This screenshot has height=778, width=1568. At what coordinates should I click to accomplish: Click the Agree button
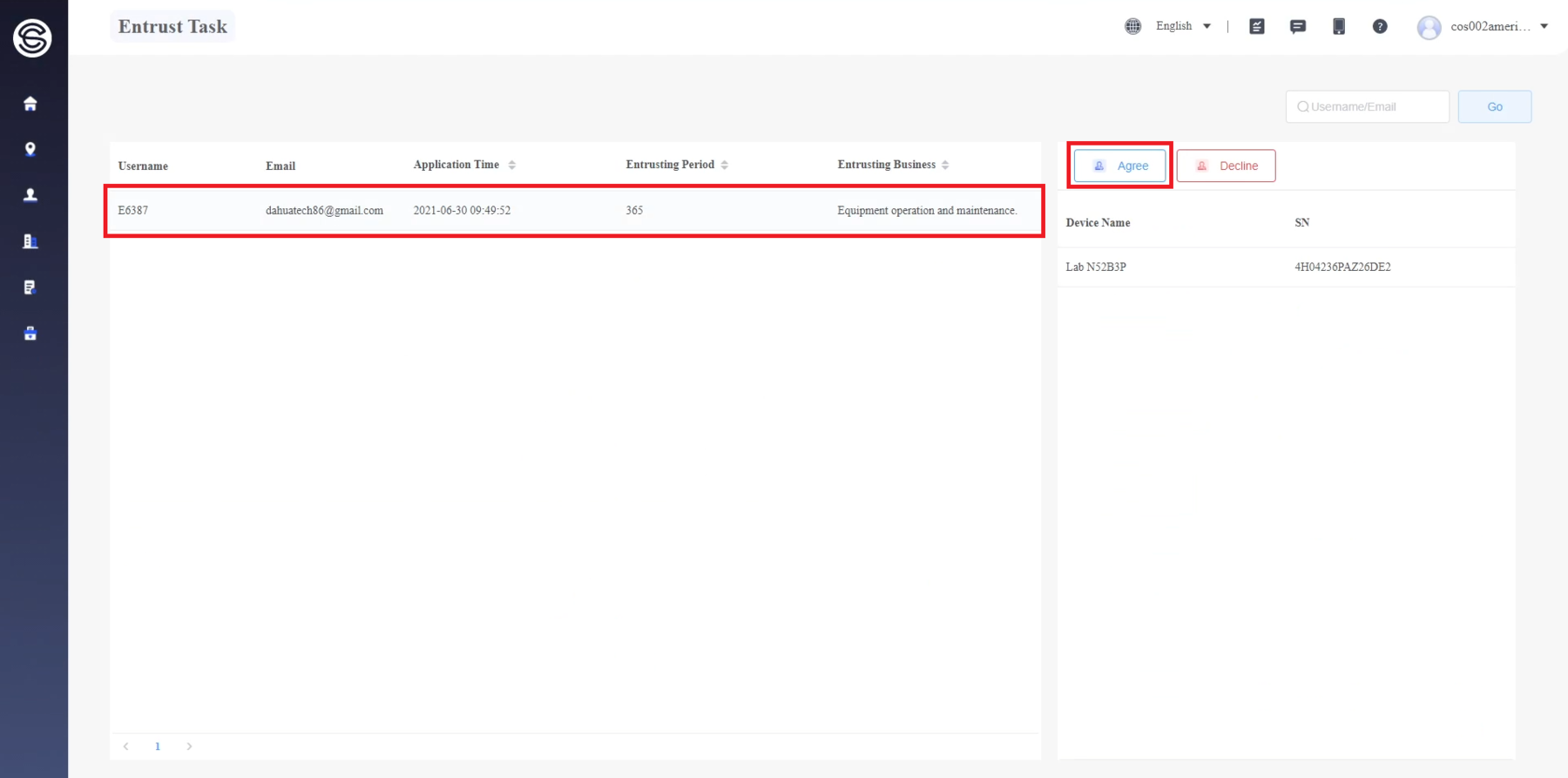coord(1119,166)
